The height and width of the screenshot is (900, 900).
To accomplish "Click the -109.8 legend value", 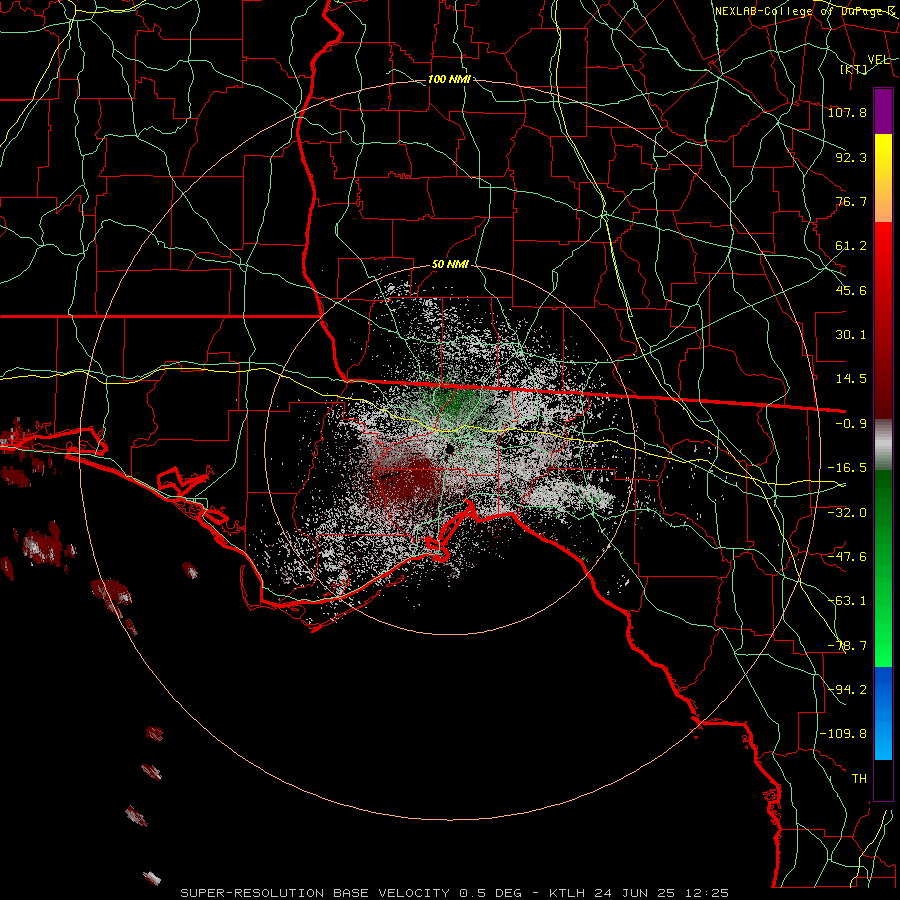I will coord(844,734).
